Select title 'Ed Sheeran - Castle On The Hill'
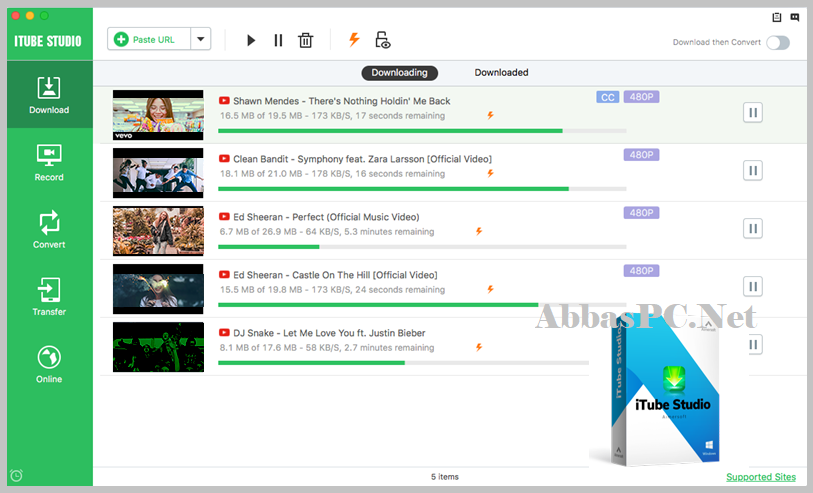Viewport: 813px width, 493px height. tap(335, 275)
